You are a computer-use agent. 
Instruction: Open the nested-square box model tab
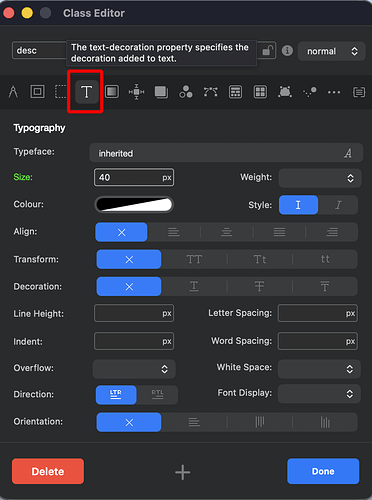tap(37, 92)
